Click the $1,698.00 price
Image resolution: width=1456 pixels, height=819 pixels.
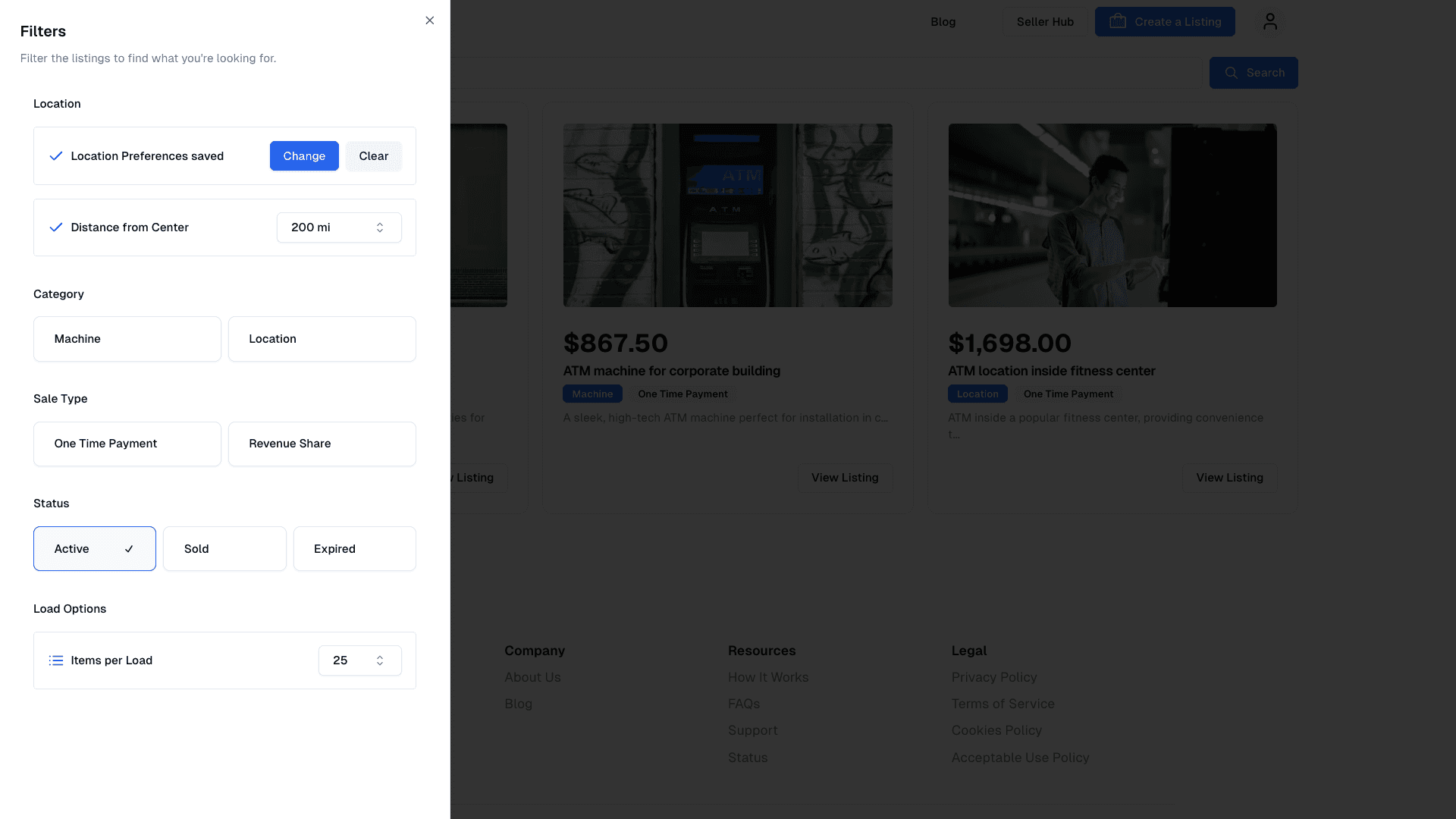pos(1009,343)
